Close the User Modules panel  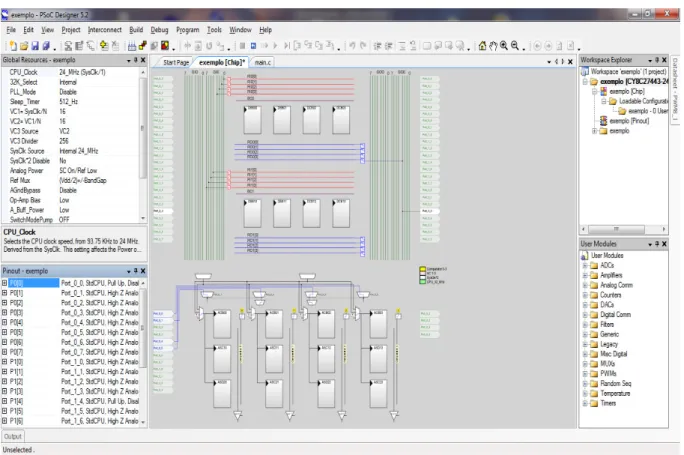point(664,244)
